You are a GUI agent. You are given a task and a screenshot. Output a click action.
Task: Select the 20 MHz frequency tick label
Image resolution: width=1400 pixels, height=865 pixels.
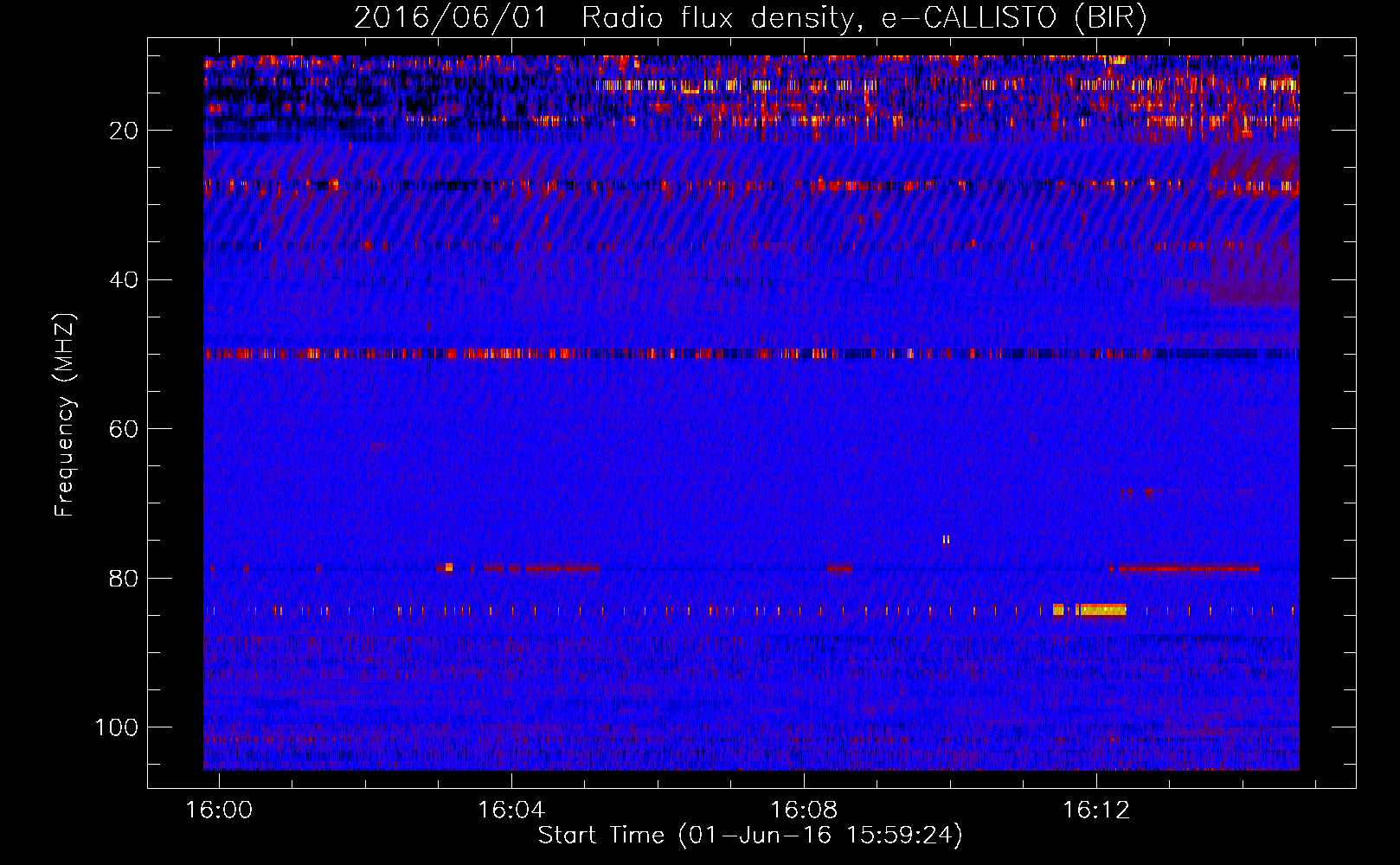(124, 131)
